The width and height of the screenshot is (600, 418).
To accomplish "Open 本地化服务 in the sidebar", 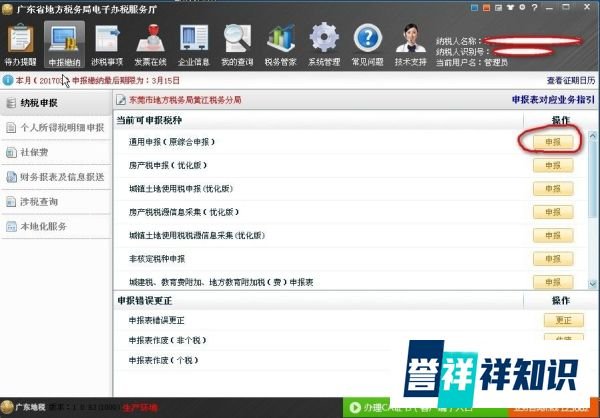I will [x=56, y=226].
